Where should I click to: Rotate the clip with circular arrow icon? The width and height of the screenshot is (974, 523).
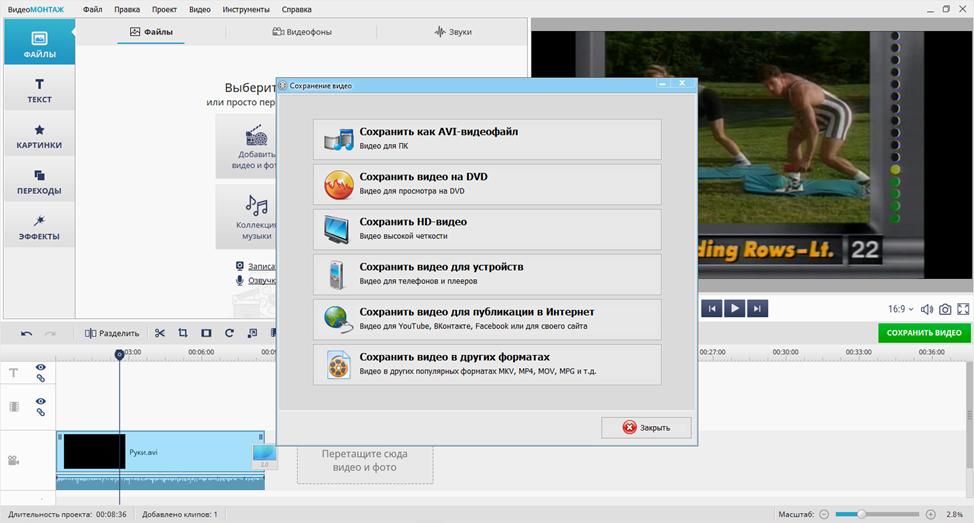coord(229,333)
